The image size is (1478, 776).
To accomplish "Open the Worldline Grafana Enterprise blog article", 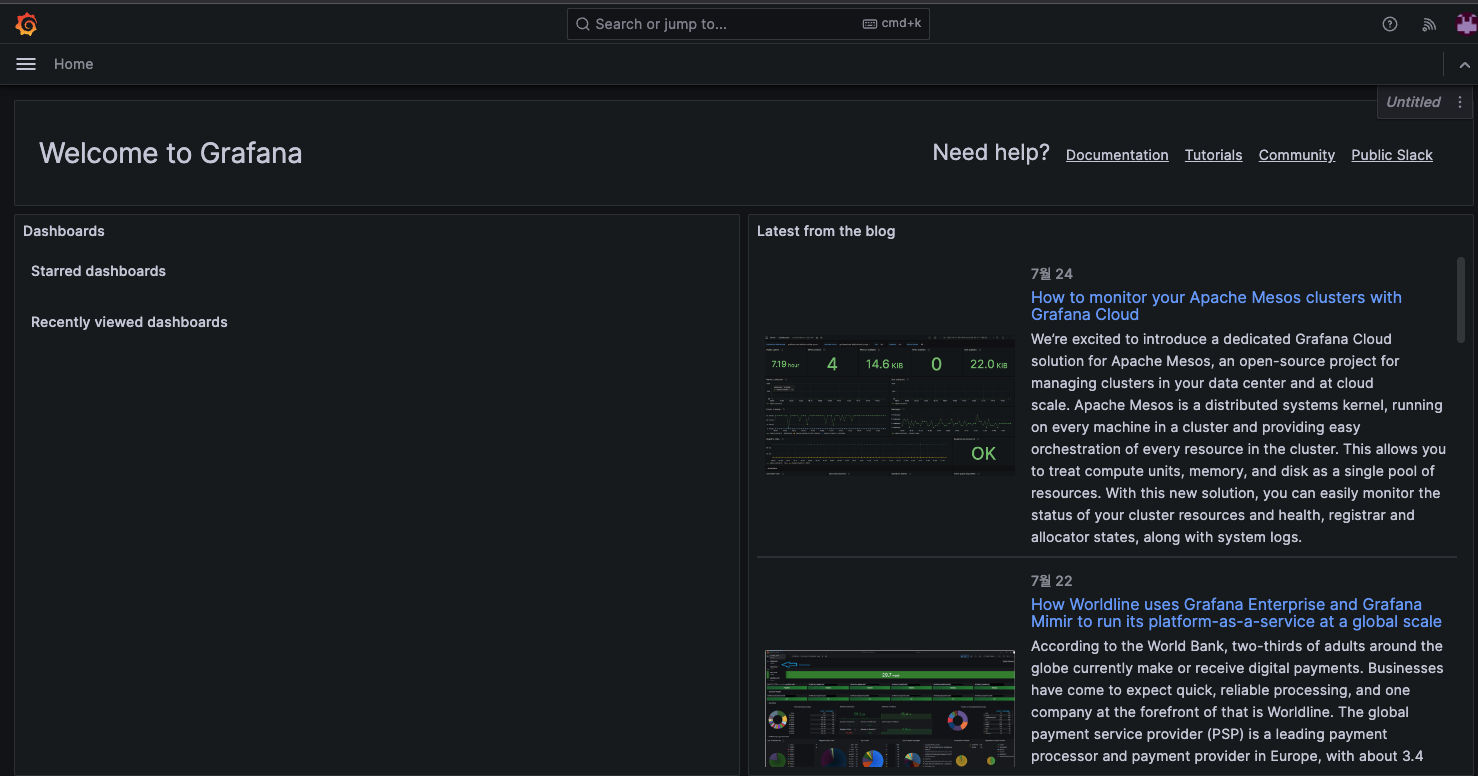I will pos(1236,613).
